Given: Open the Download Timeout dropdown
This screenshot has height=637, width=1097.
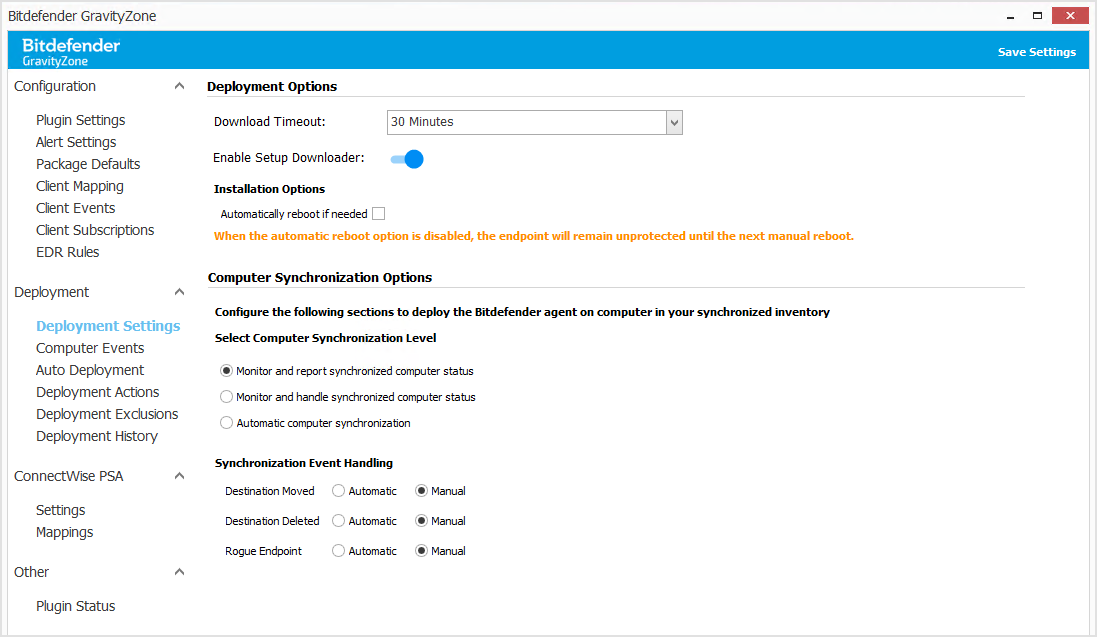Looking at the screenshot, I should click(x=675, y=122).
